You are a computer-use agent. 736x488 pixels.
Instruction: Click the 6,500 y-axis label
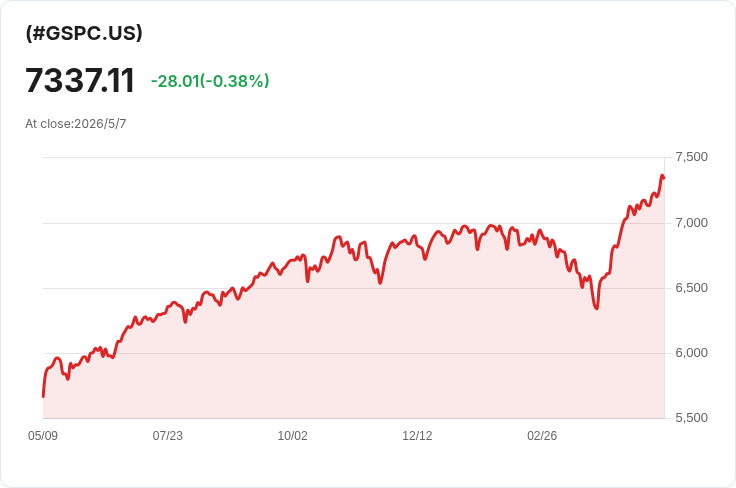(x=691, y=288)
